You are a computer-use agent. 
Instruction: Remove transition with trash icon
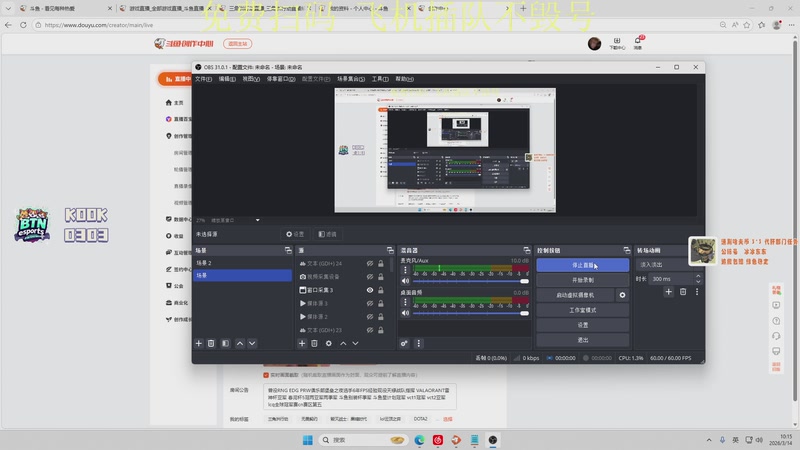[x=683, y=292]
